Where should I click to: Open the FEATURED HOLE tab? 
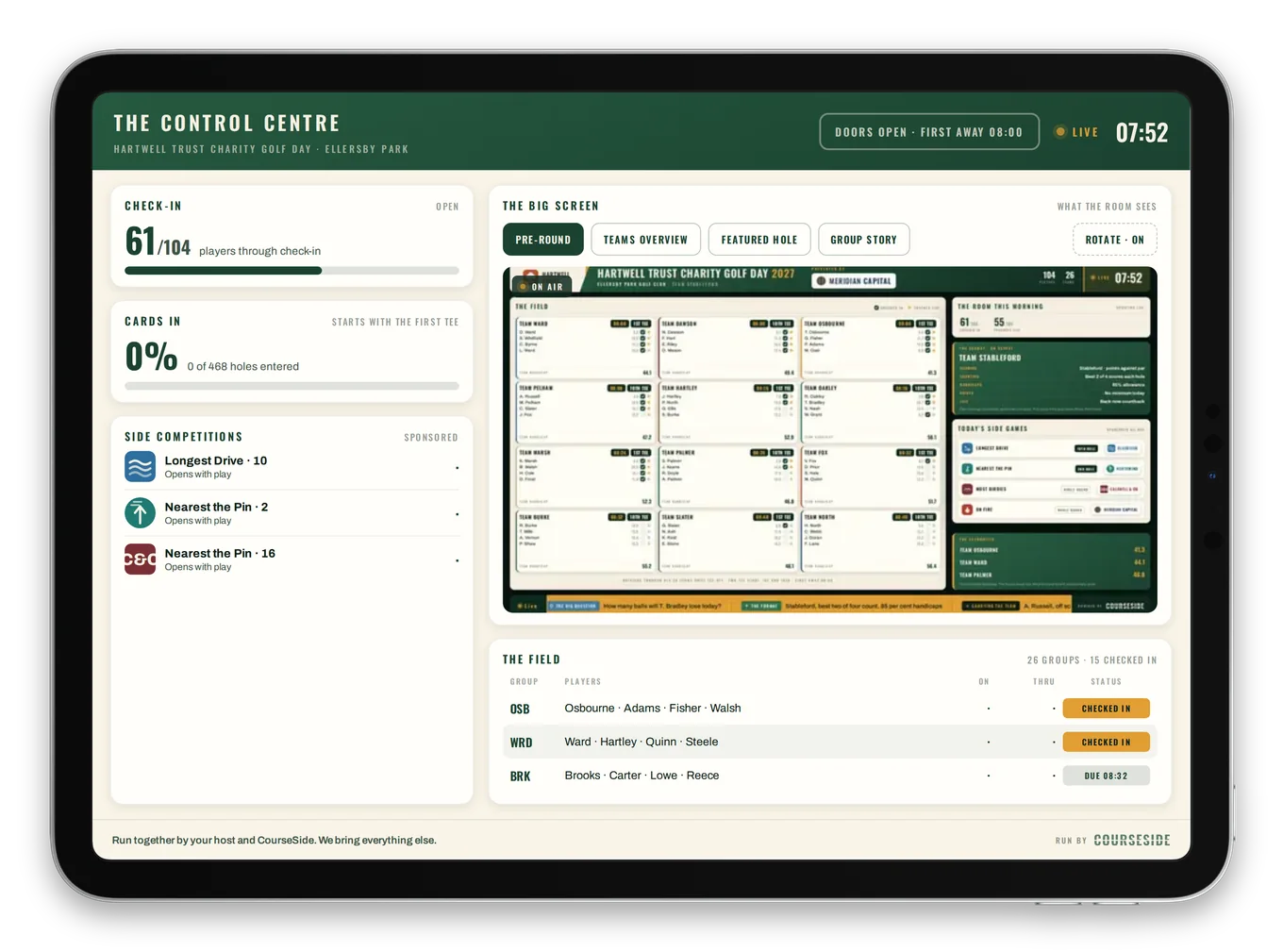tap(759, 240)
